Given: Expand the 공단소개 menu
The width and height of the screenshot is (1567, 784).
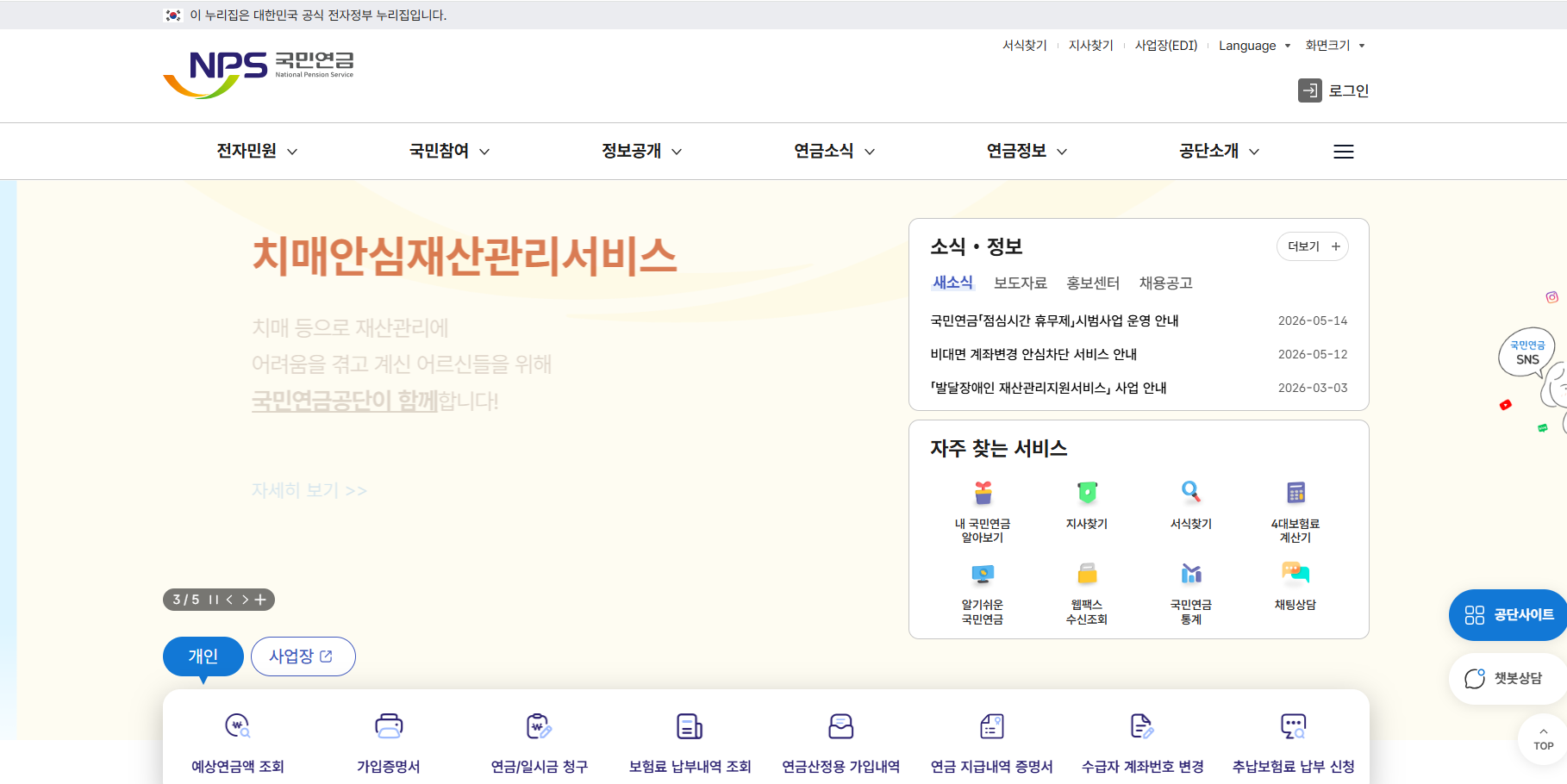Looking at the screenshot, I should coord(1220,151).
